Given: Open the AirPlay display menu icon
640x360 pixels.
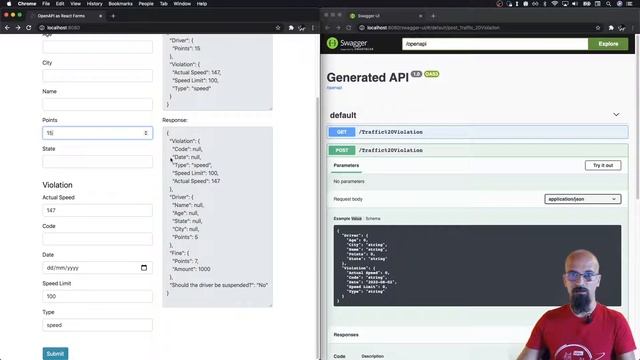Looking at the screenshot, I should 565,4.
